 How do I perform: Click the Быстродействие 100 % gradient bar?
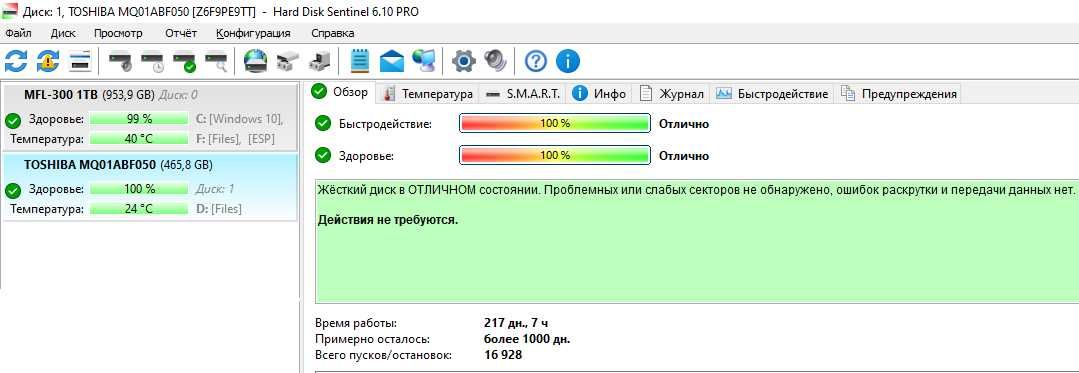(x=555, y=123)
